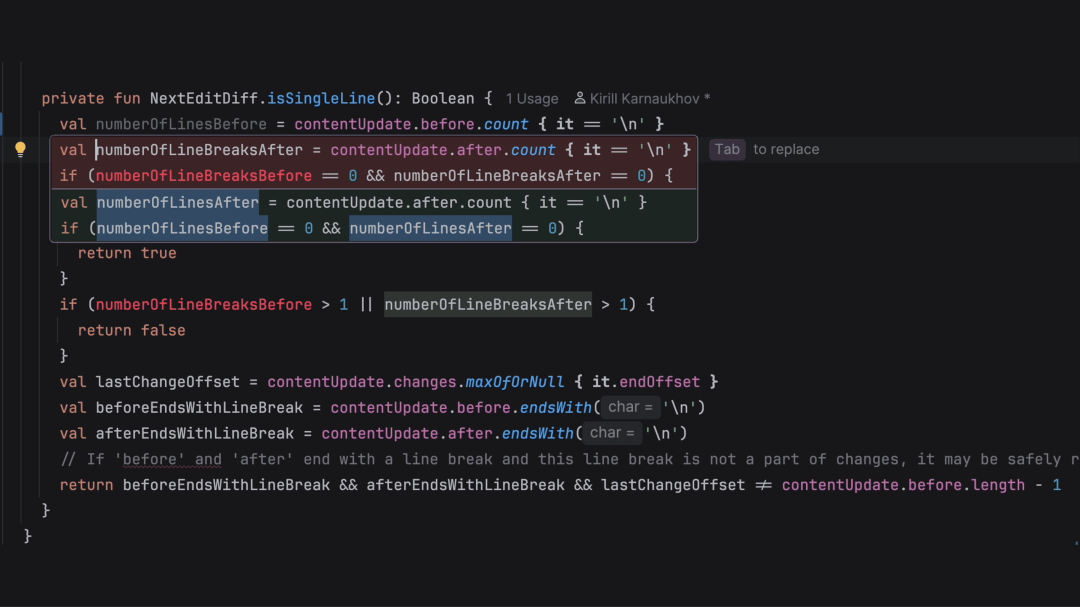Click numberOfLineBreaksAfter in the red popup line
Viewport: 1080px width, 607px height.
(199, 150)
